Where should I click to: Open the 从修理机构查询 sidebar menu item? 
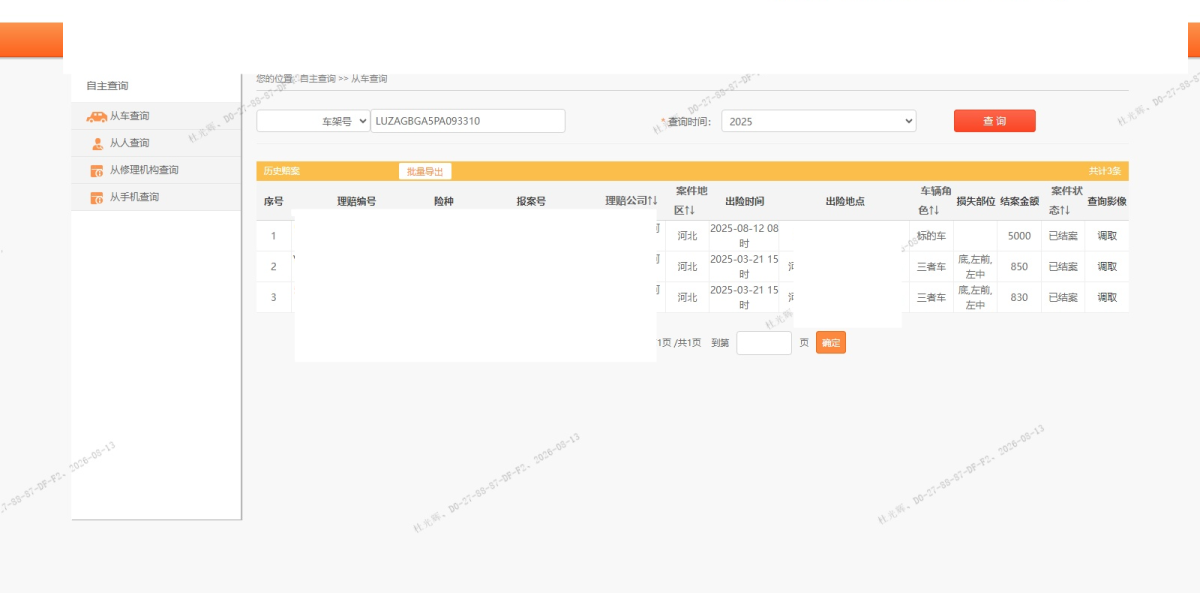pos(156,170)
